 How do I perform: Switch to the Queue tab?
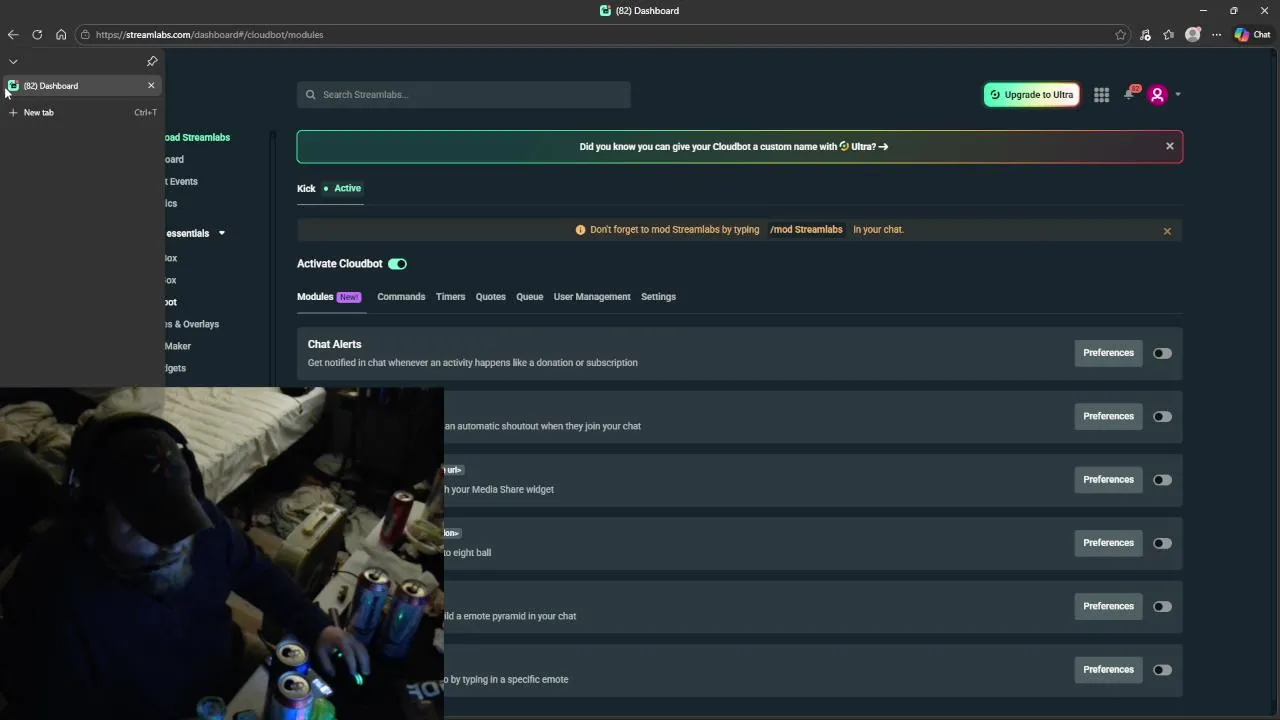[529, 297]
